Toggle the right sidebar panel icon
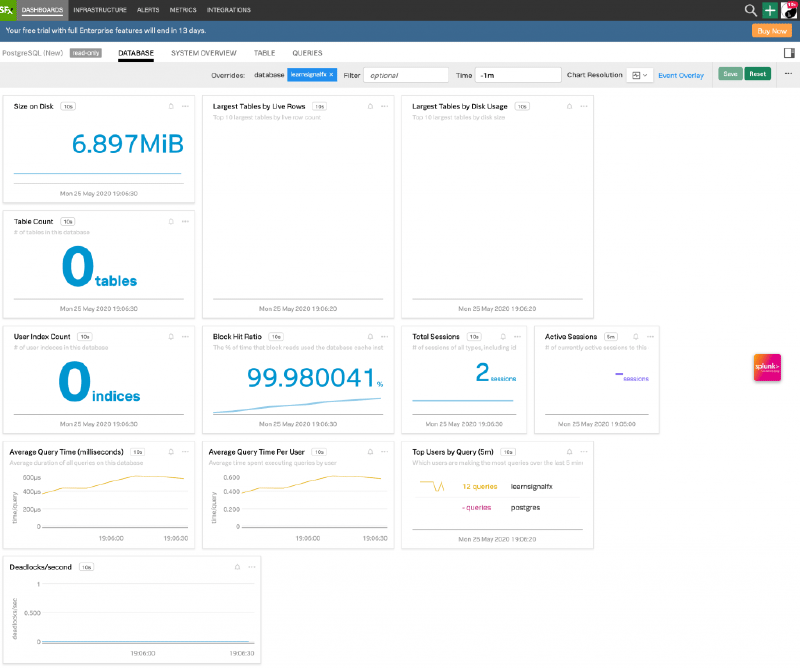 (789, 53)
